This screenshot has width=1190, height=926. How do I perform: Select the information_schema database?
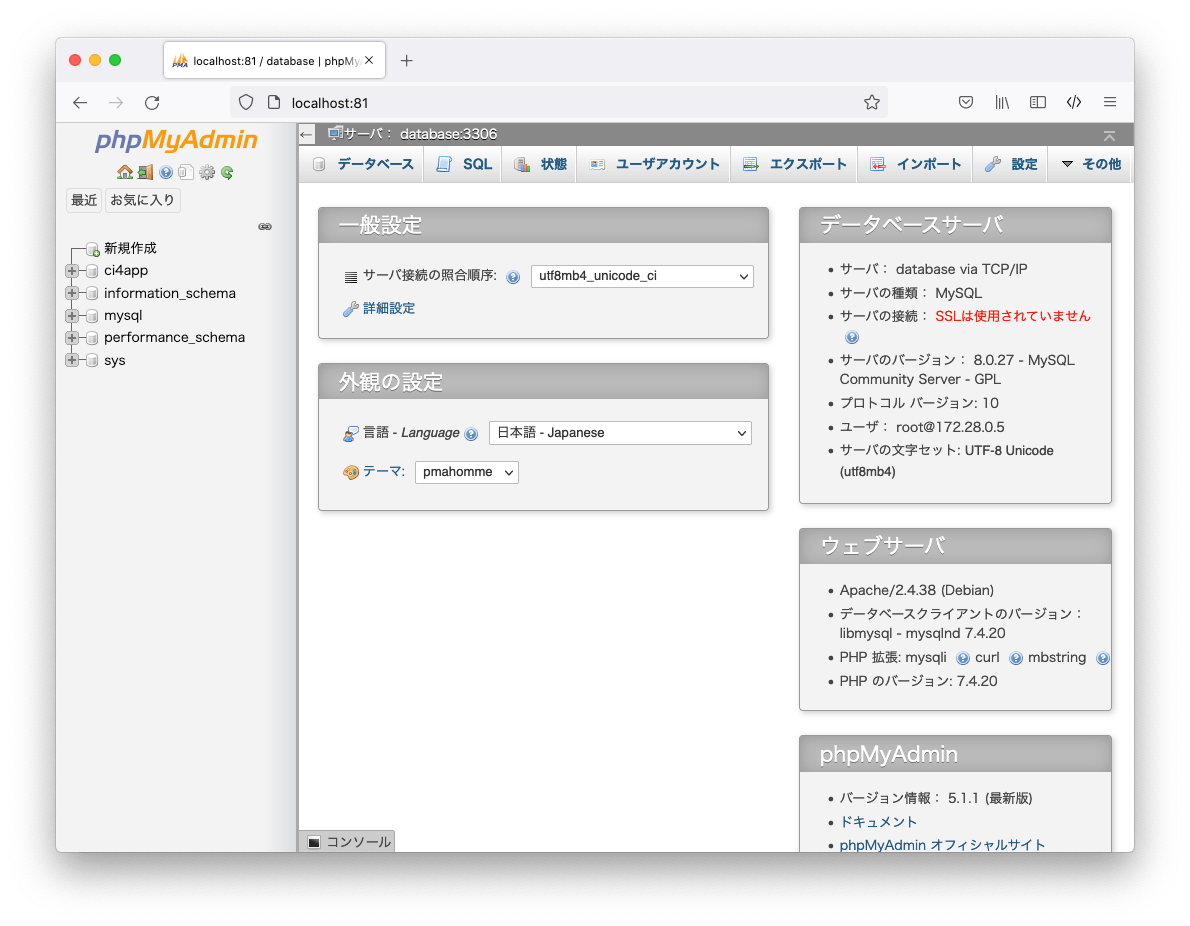pos(170,293)
